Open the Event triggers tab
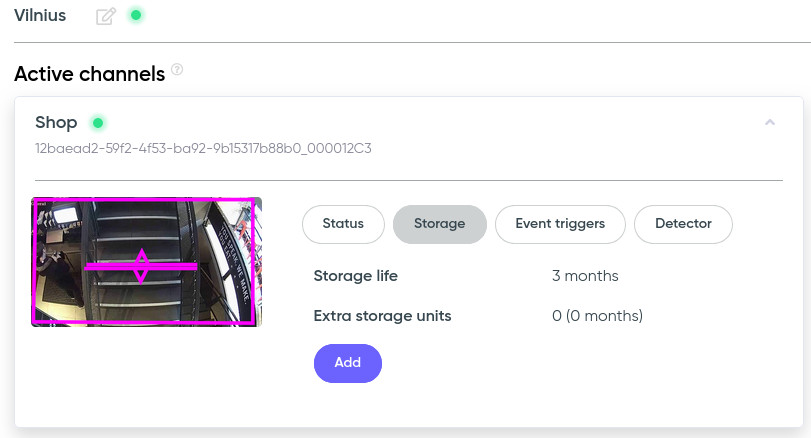The height and width of the screenshot is (438, 811). pos(560,224)
